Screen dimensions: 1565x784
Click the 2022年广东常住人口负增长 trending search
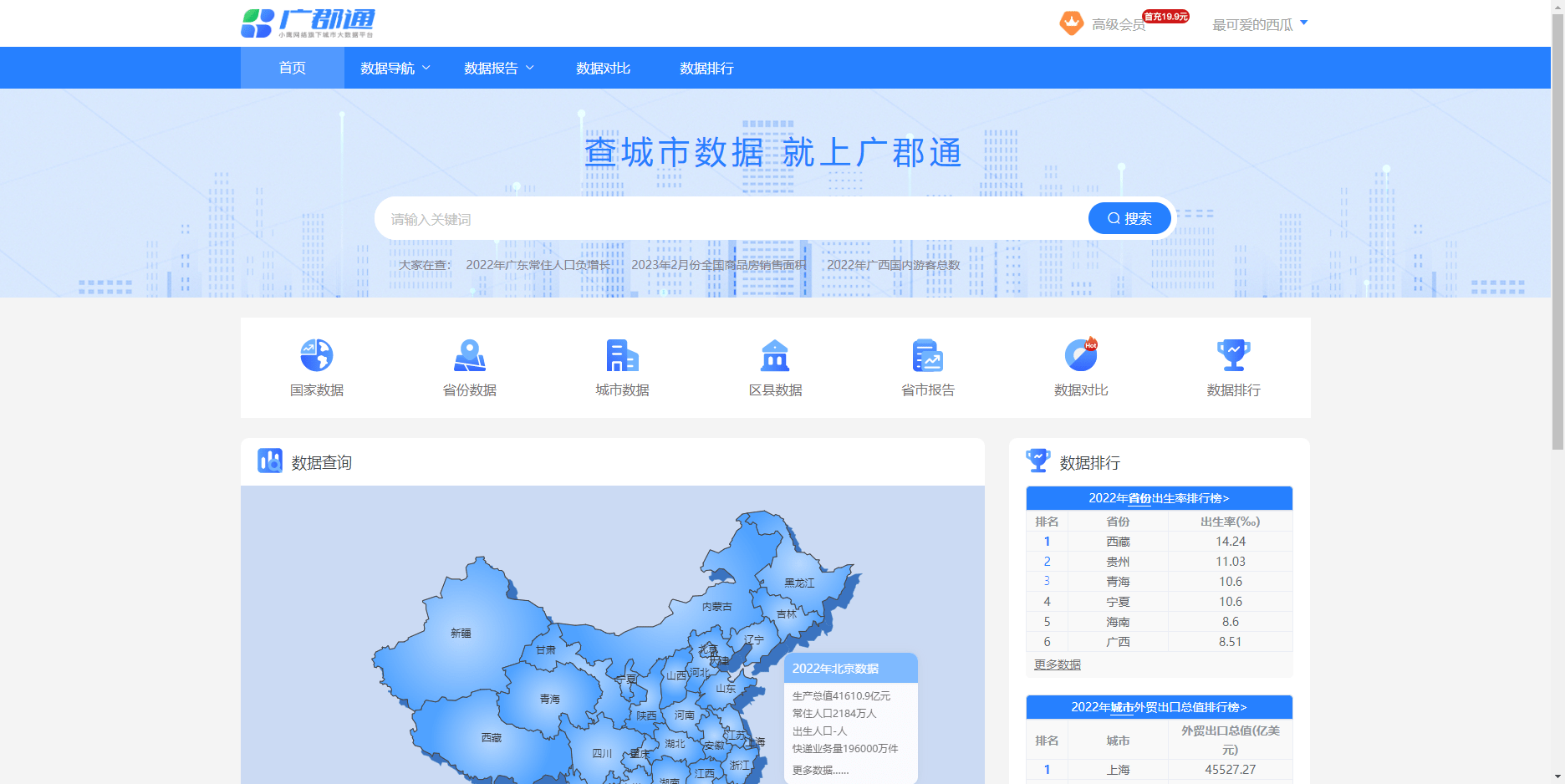pyautogui.click(x=538, y=265)
